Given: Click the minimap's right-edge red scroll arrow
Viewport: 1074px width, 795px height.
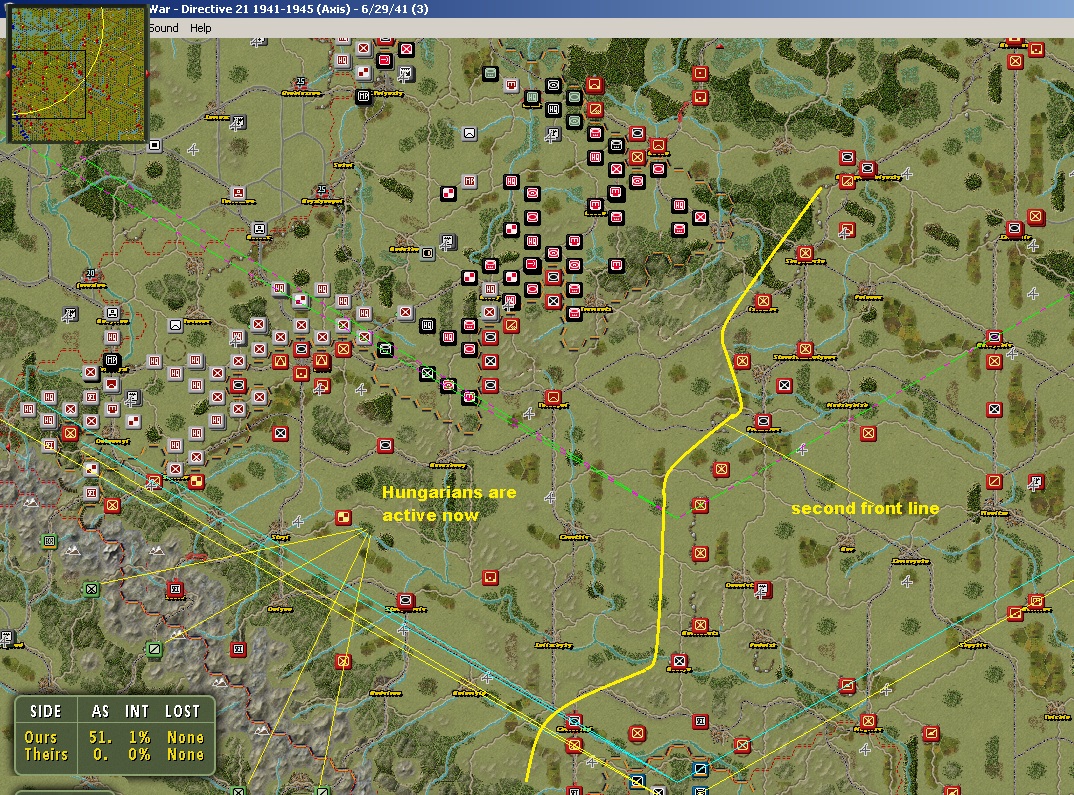Looking at the screenshot, I should coord(147,73).
